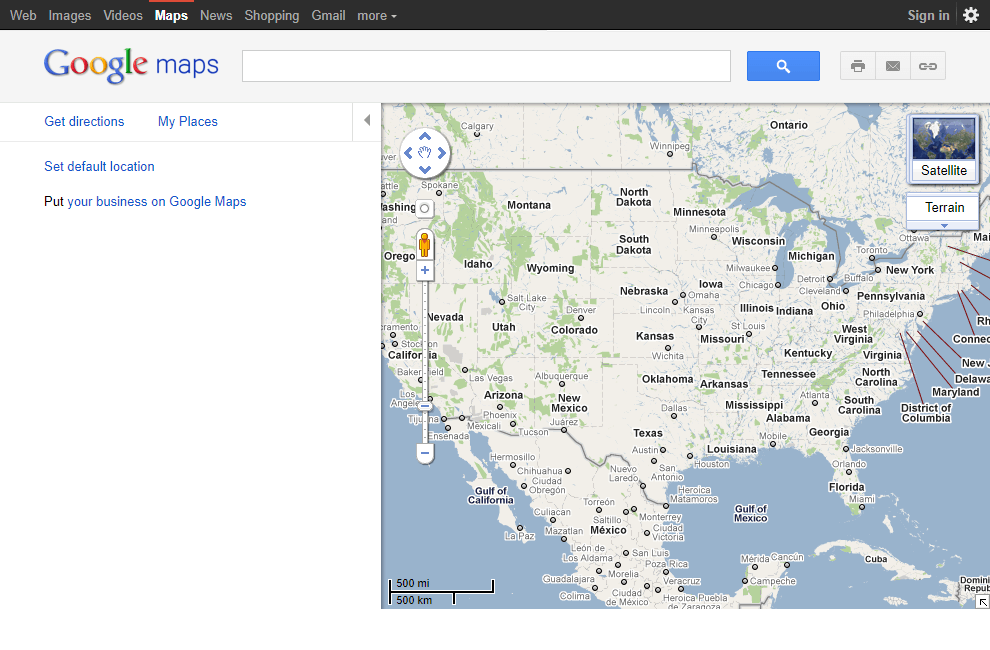Zoom in with the plus button
The image size is (990, 650).
pos(425,270)
